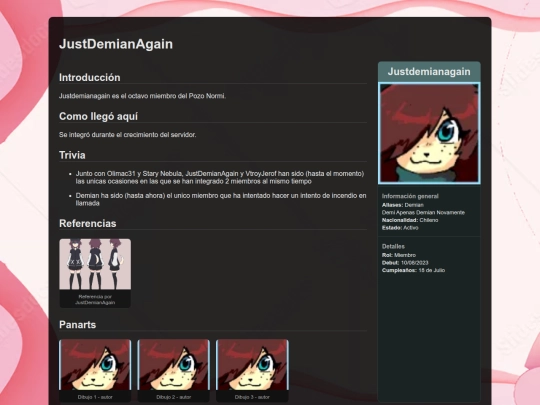Click the Cumpleaños value '18 de Julio'
This screenshot has height=405, width=540.
[432, 270]
